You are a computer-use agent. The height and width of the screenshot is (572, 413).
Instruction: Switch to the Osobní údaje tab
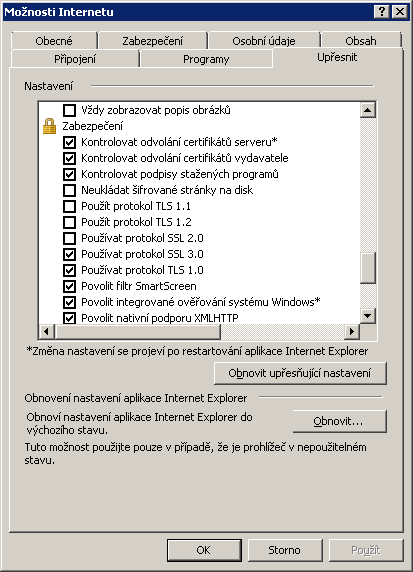coord(264,41)
